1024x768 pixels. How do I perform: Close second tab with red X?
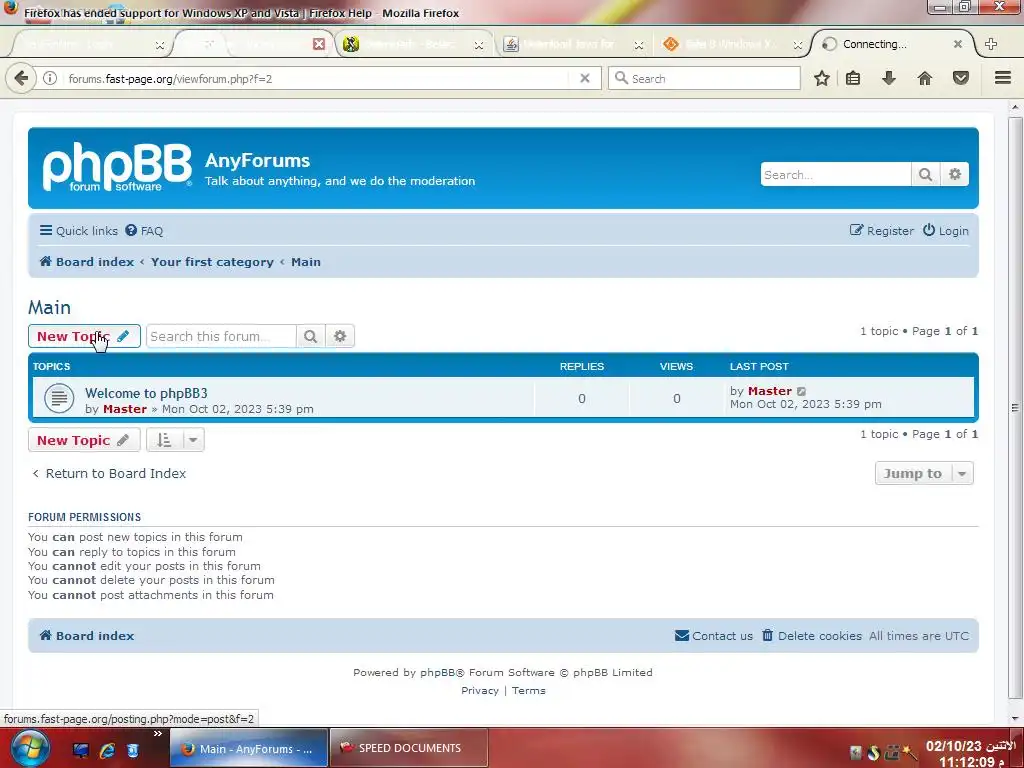pyautogui.click(x=319, y=44)
